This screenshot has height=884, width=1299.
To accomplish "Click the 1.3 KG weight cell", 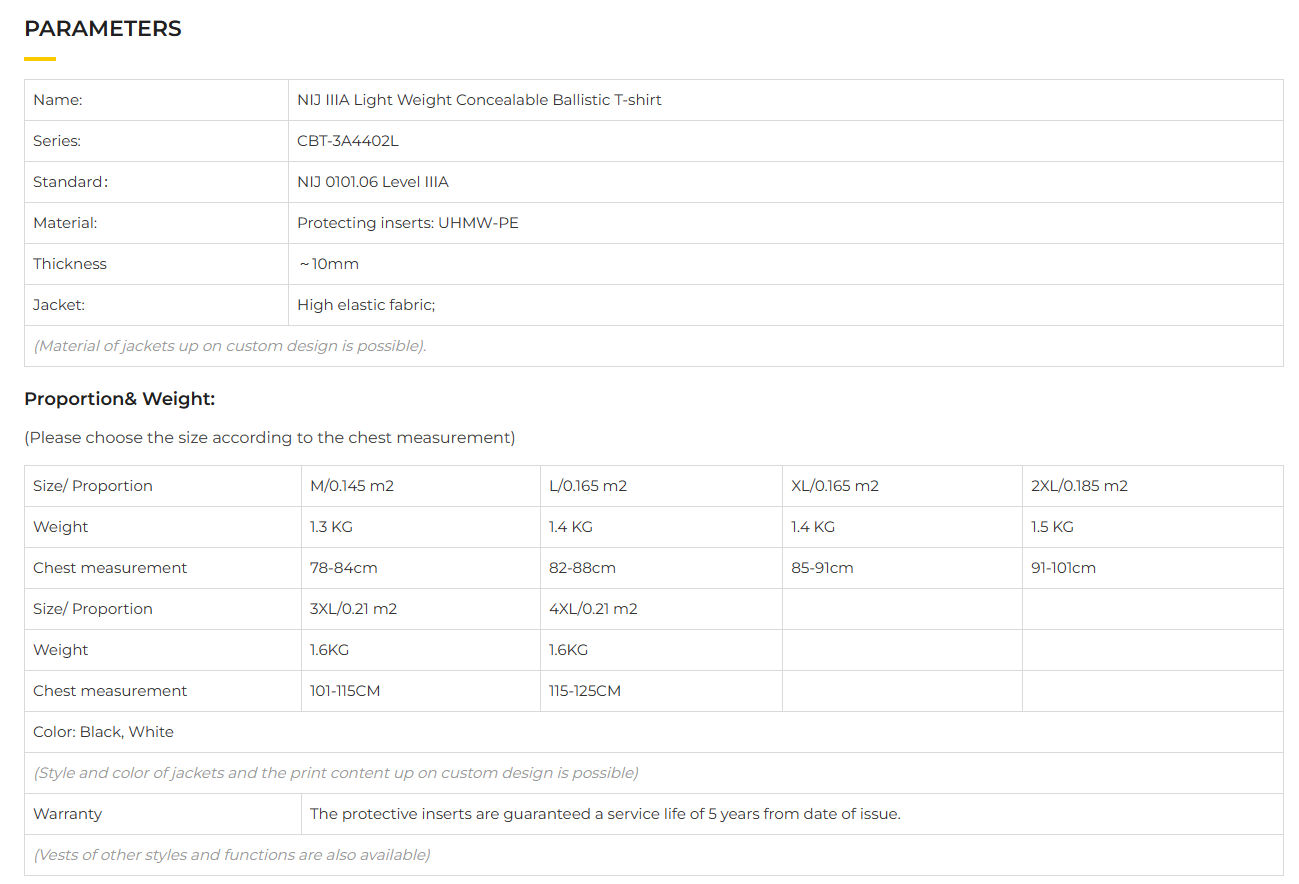I will [x=331, y=527].
